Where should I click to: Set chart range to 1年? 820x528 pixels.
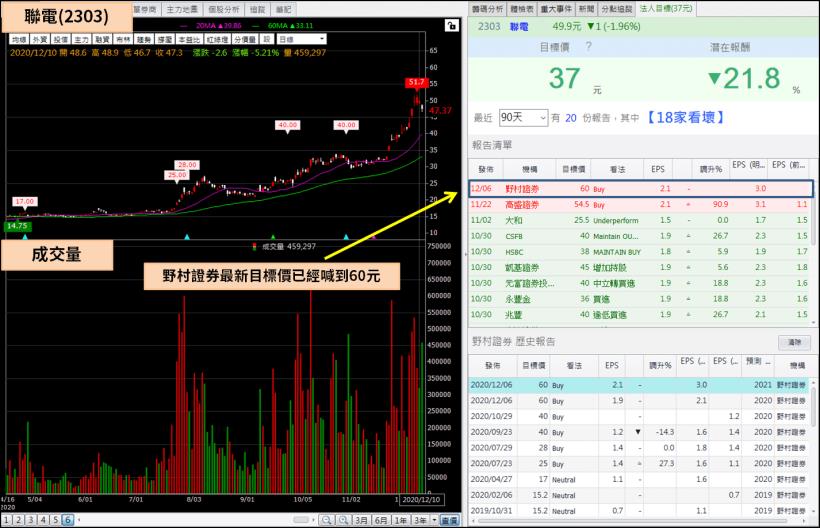(x=401, y=520)
